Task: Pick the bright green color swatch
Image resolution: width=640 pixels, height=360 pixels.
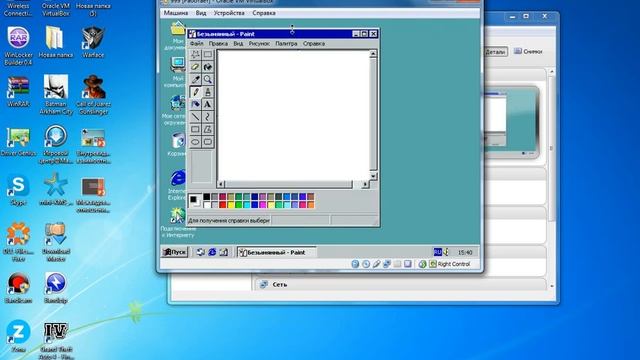Action: 239,204
